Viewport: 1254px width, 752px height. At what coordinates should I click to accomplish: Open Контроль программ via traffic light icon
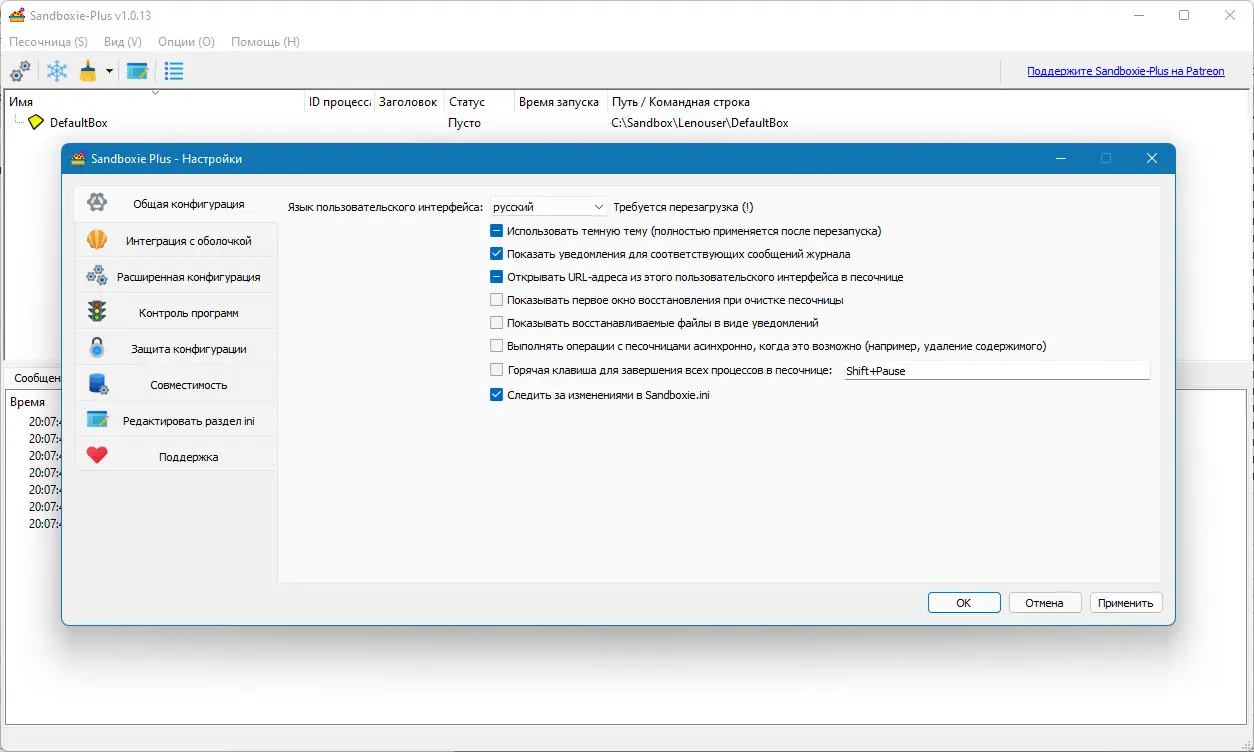[176, 311]
